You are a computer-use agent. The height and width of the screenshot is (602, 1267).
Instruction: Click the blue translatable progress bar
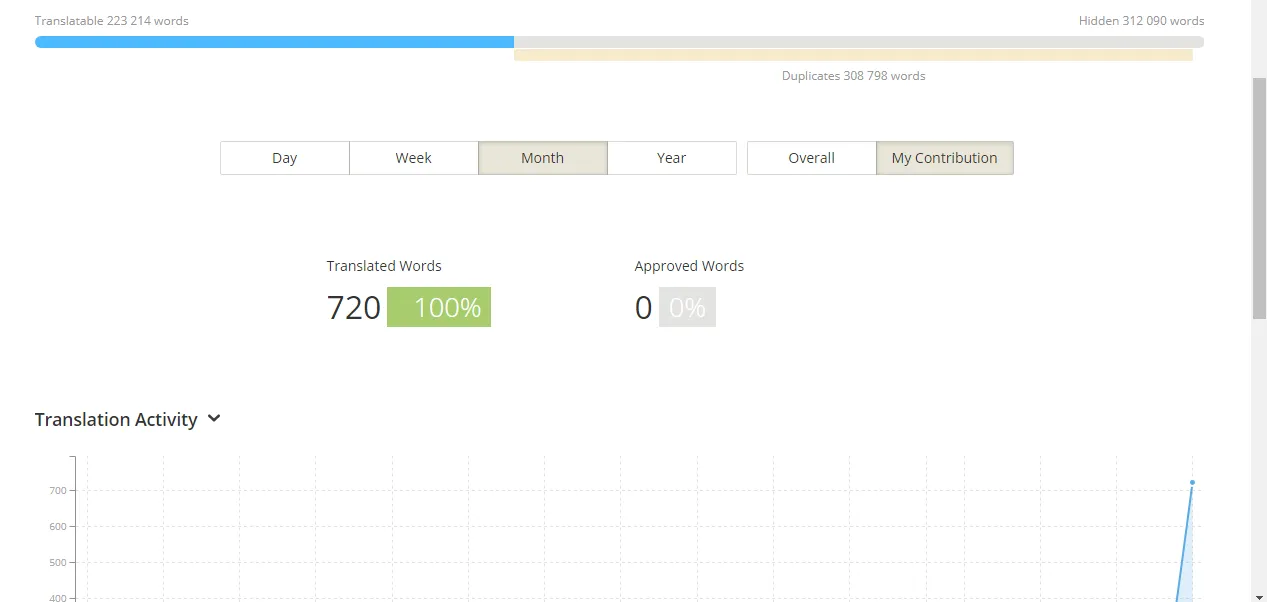[x=274, y=42]
